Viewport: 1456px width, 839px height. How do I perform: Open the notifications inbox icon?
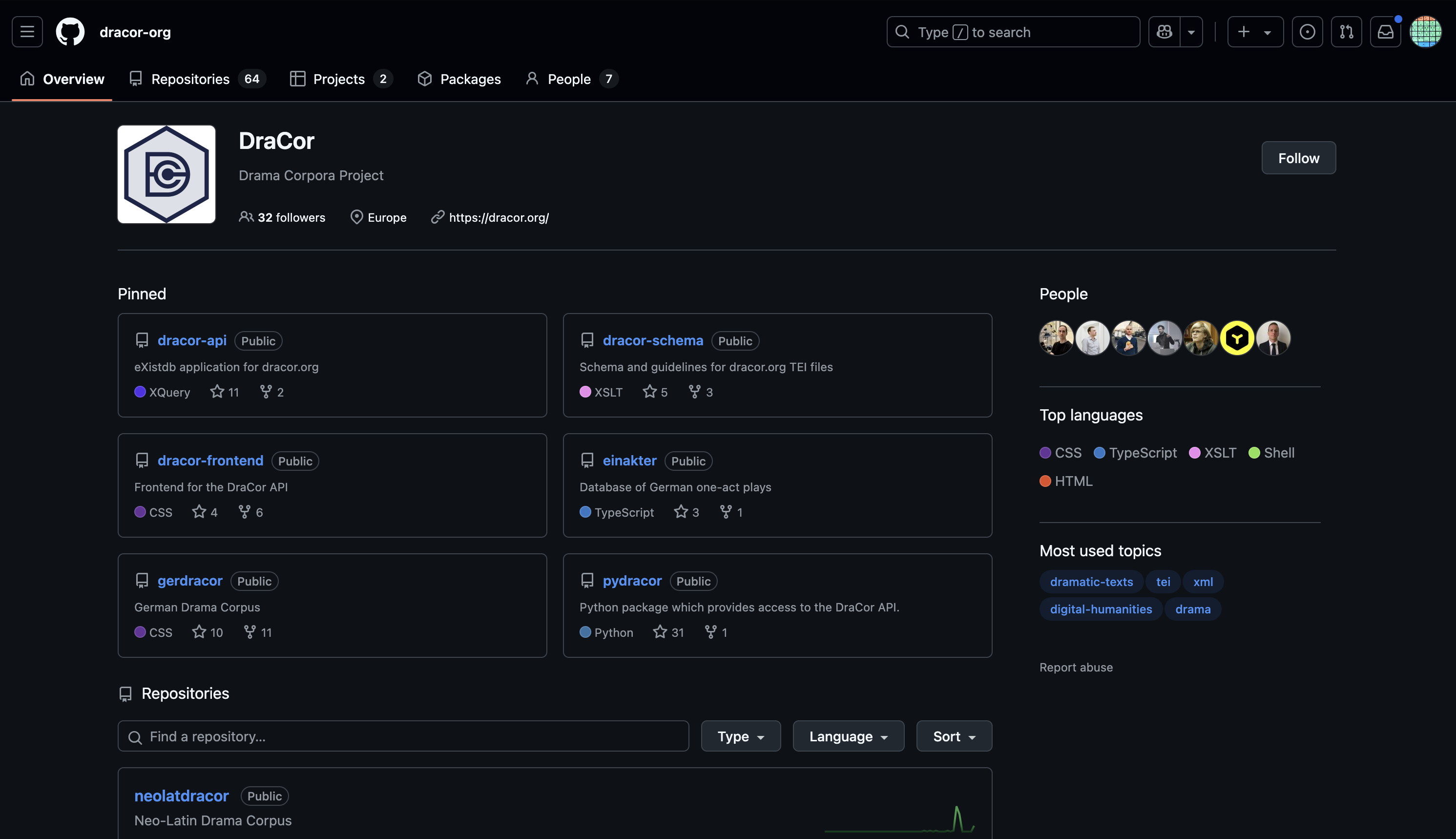coord(1385,32)
